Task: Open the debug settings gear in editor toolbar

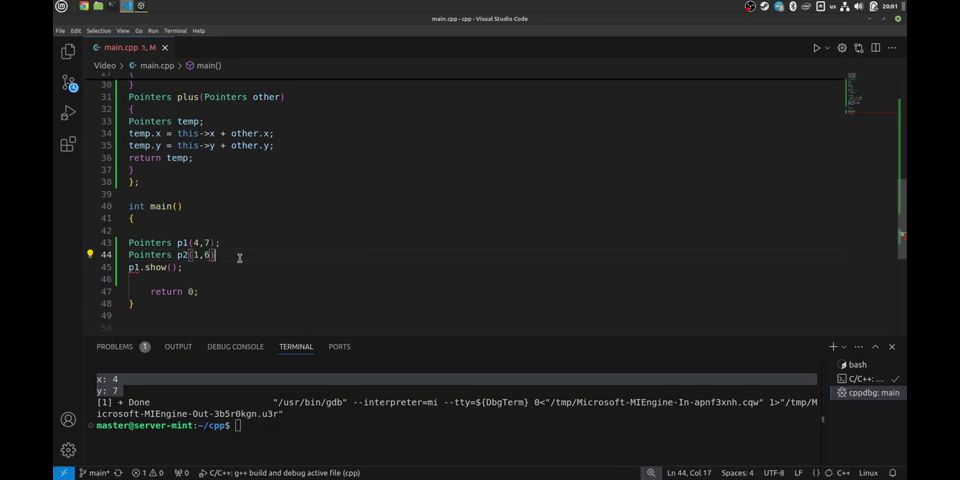Action: [x=842, y=48]
